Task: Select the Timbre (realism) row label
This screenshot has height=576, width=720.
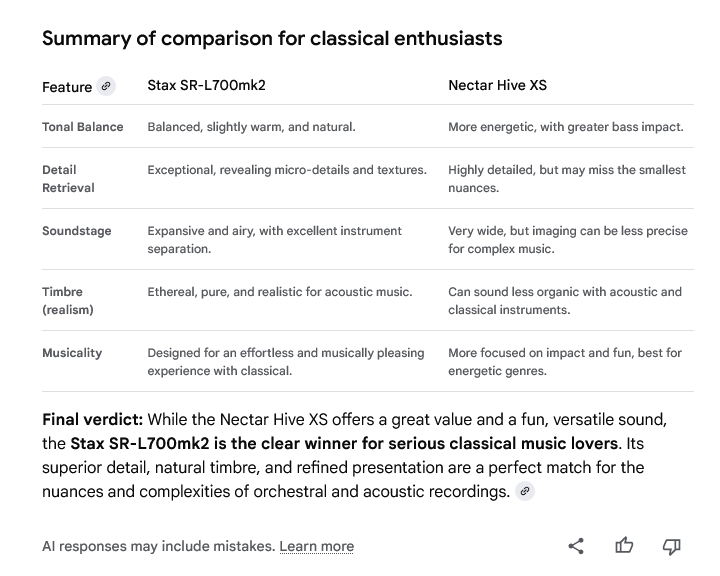Action: pyautogui.click(x=68, y=301)
